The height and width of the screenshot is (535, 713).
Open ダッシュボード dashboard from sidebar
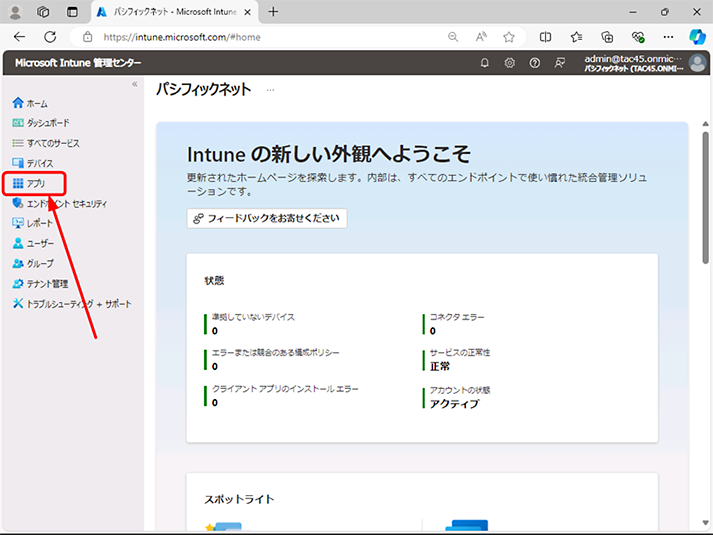click(41, 123)
